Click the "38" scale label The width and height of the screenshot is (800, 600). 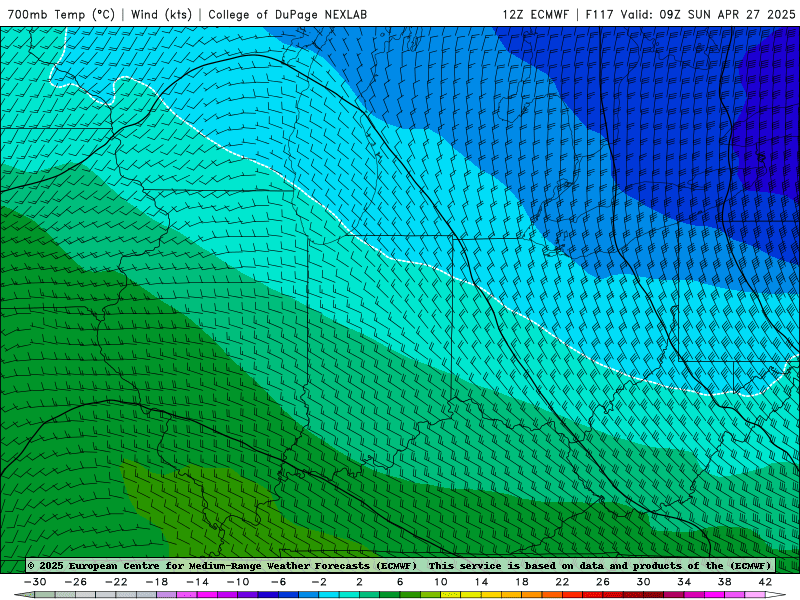(724, 582)
